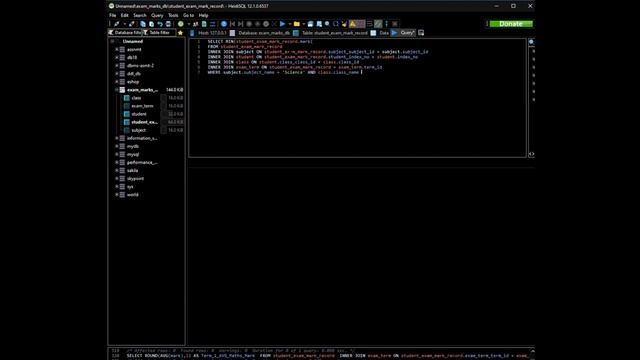Click the Load SQL file folder icon
This screenshot has width=640, height=360.
297,24
